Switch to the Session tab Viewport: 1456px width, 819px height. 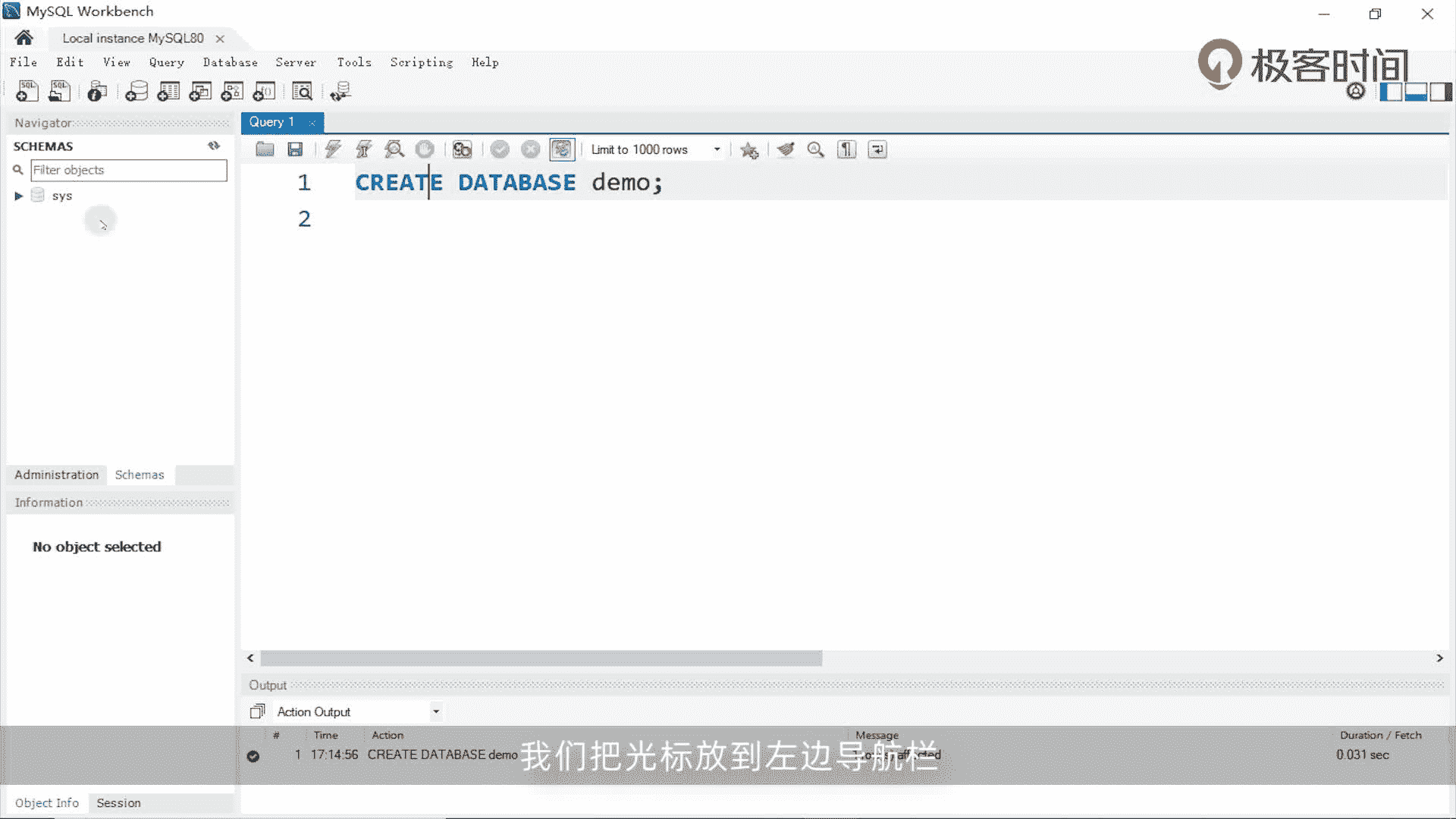click(118, 803)
